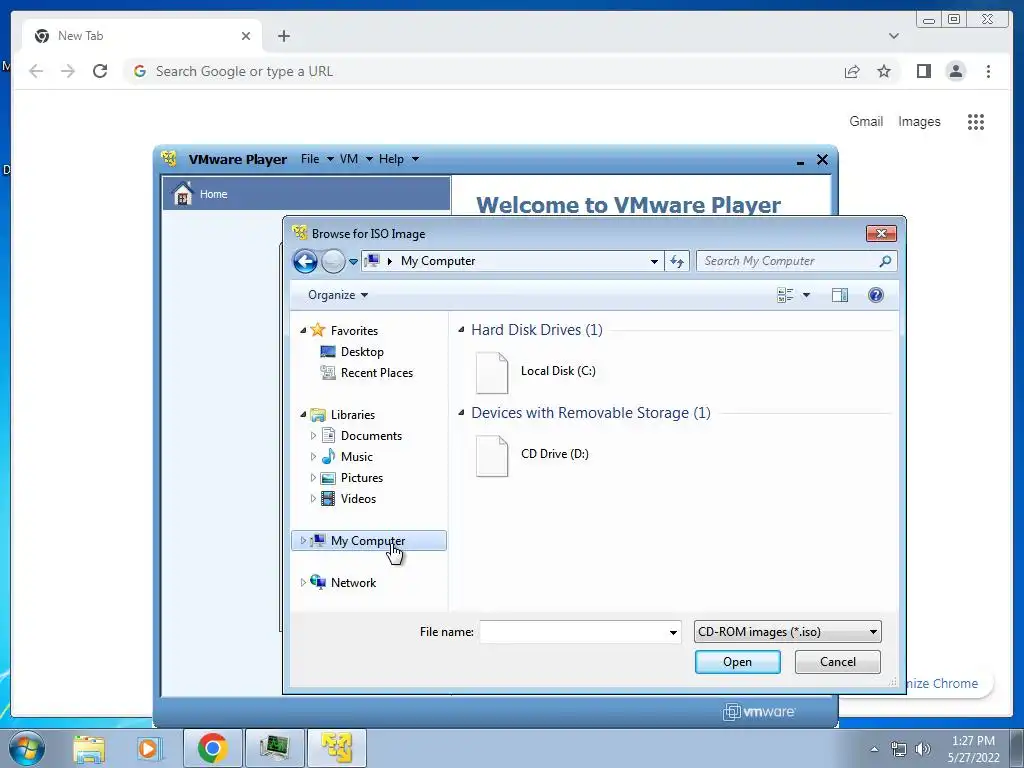1024x768 pixels.
Task: Click the magnifier search icon in dialog
Action: click(x=886, y=261)
